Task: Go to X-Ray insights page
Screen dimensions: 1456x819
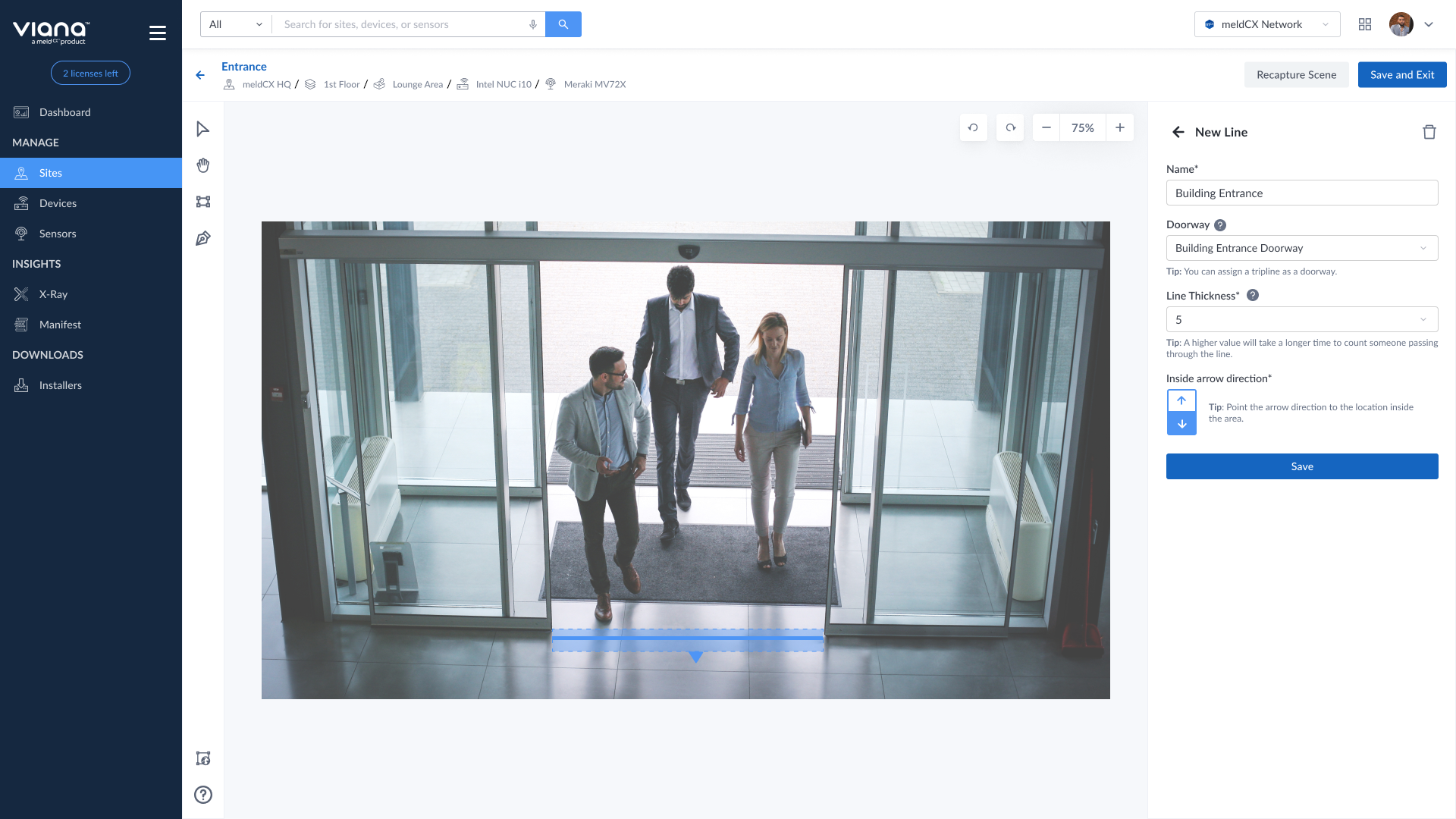Action: [53, 294]
